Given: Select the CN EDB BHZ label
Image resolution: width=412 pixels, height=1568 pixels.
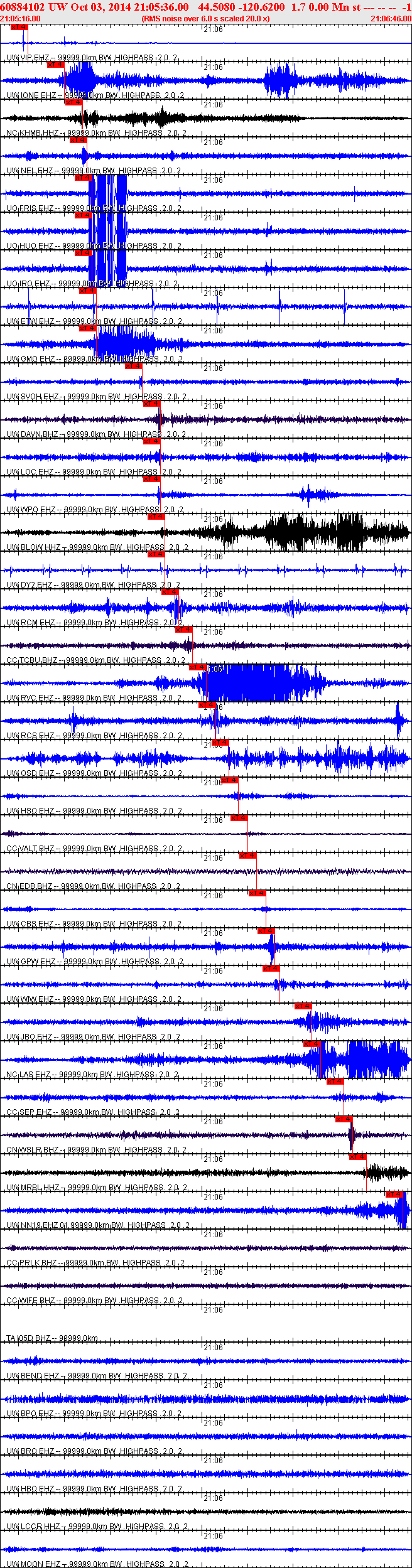Looking at the screenshot, I should tap(94, 886).
